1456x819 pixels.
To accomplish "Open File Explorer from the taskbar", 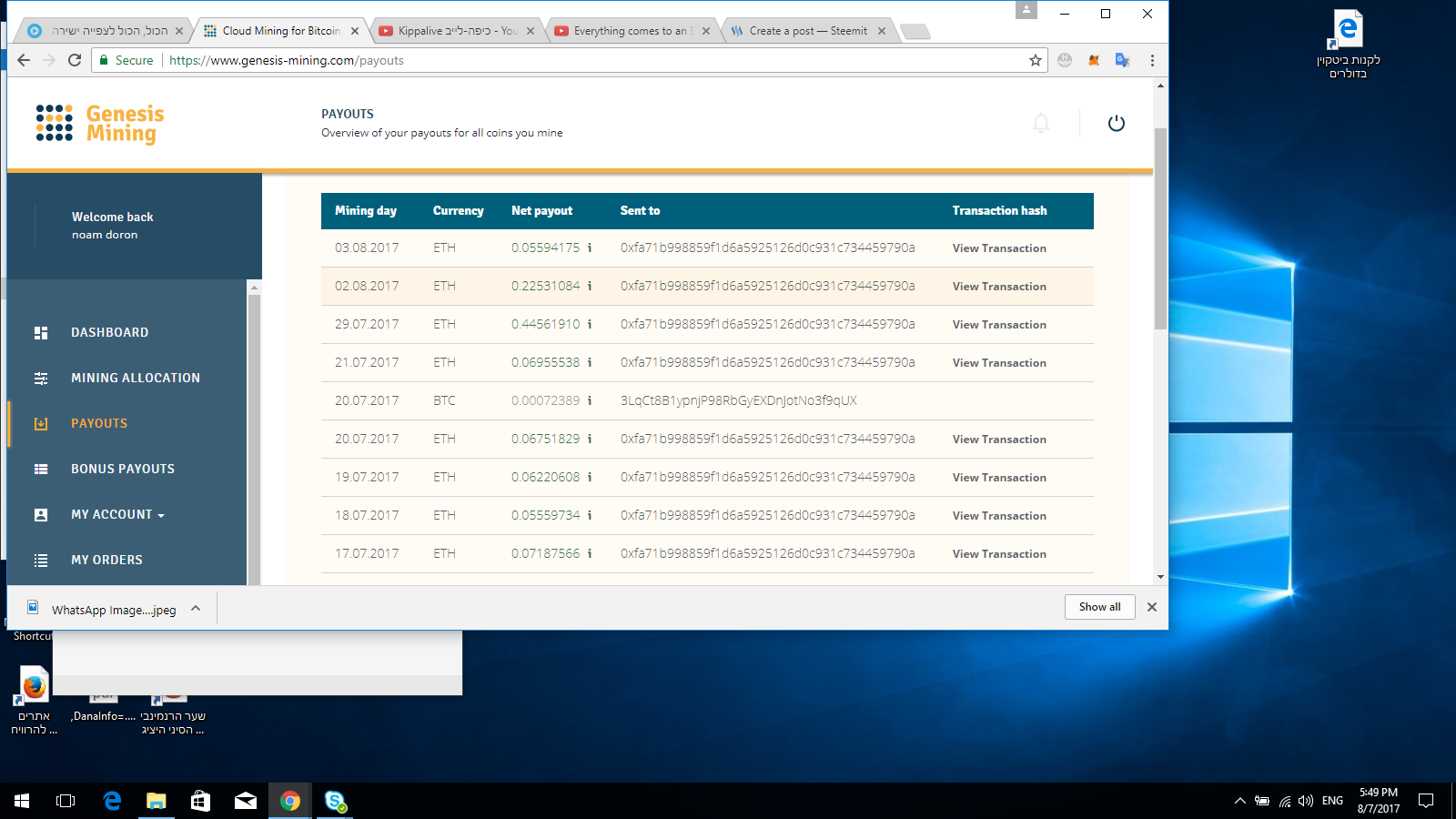I will pos(157,801).
